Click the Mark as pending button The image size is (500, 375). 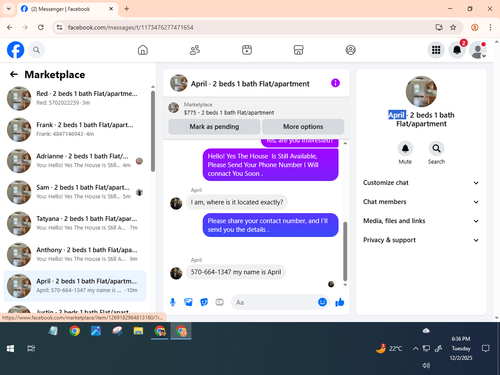point(214,127)
